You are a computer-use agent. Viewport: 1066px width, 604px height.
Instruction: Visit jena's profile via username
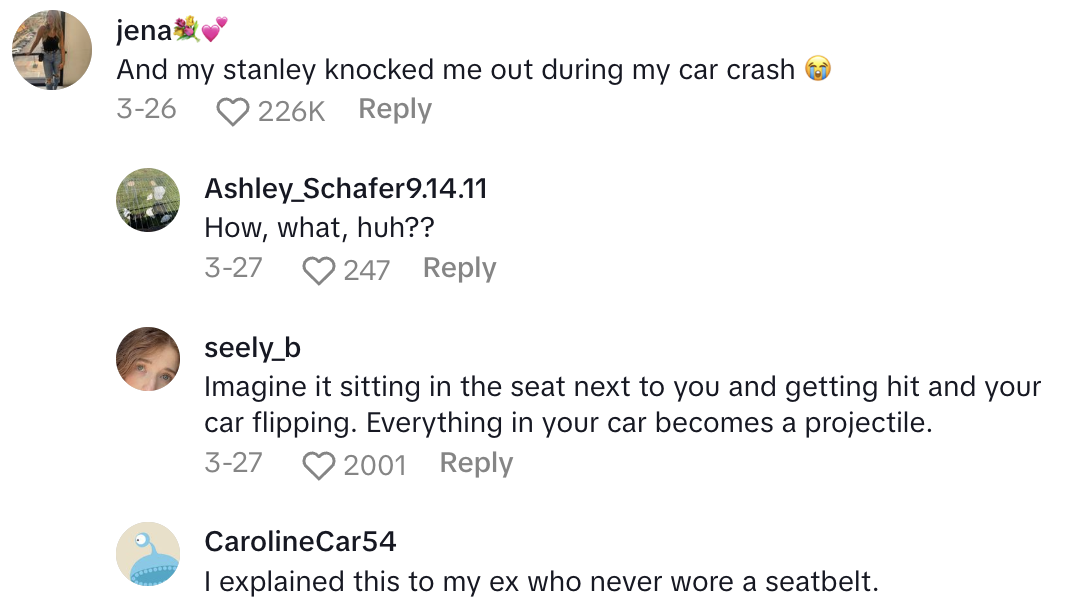point(144,31)
